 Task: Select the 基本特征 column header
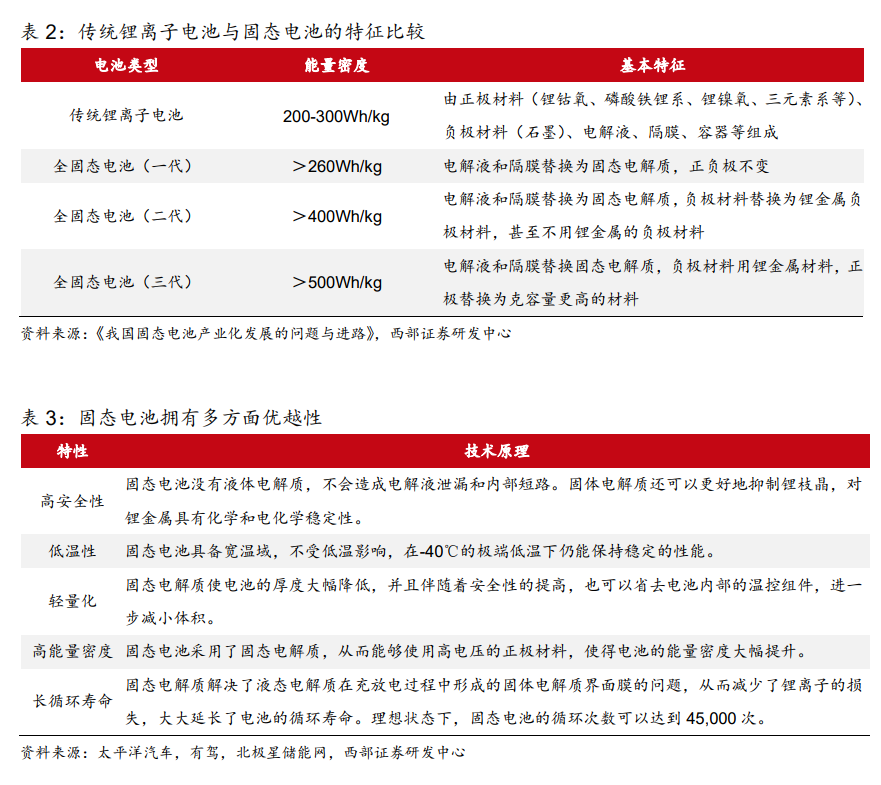pyautogui.click(x=652, y=66)
